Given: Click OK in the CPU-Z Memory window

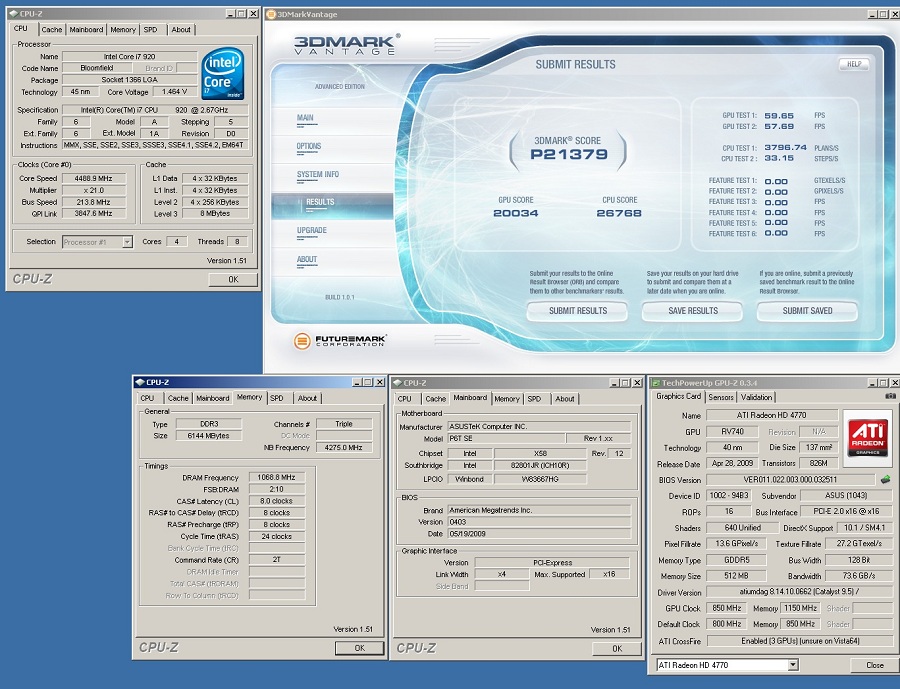Looking at the screenshot, I should [359, 648].
